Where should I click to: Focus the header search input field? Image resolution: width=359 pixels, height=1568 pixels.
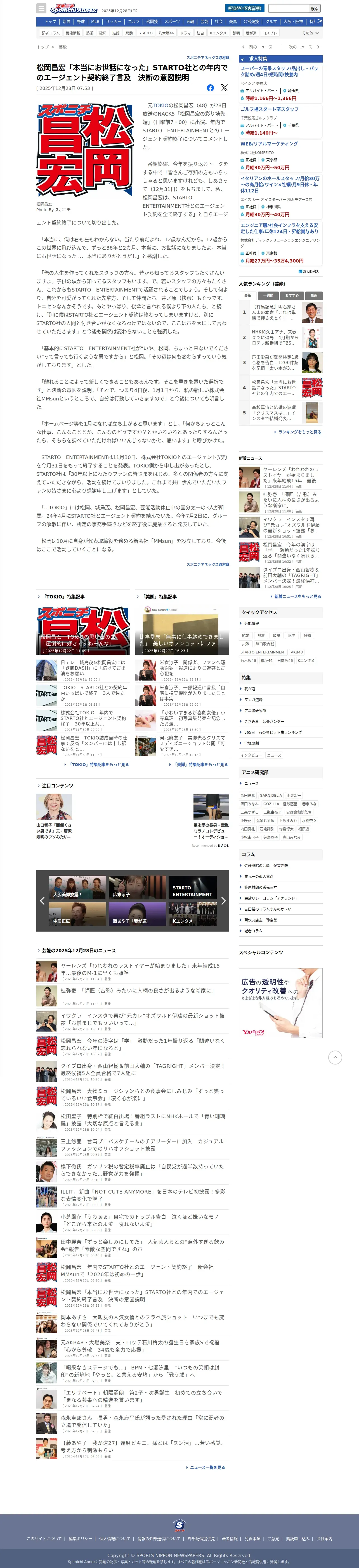tap(288, 9)
